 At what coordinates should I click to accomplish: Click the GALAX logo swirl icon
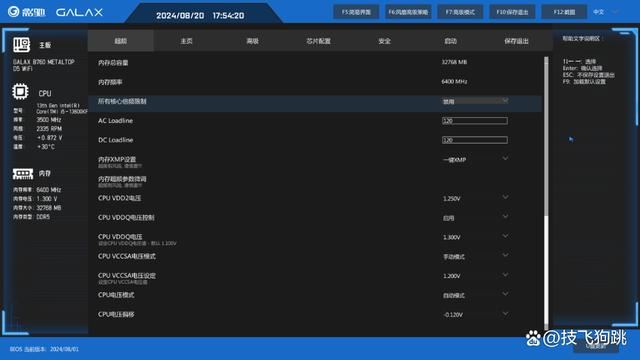(x=13, y=11)
